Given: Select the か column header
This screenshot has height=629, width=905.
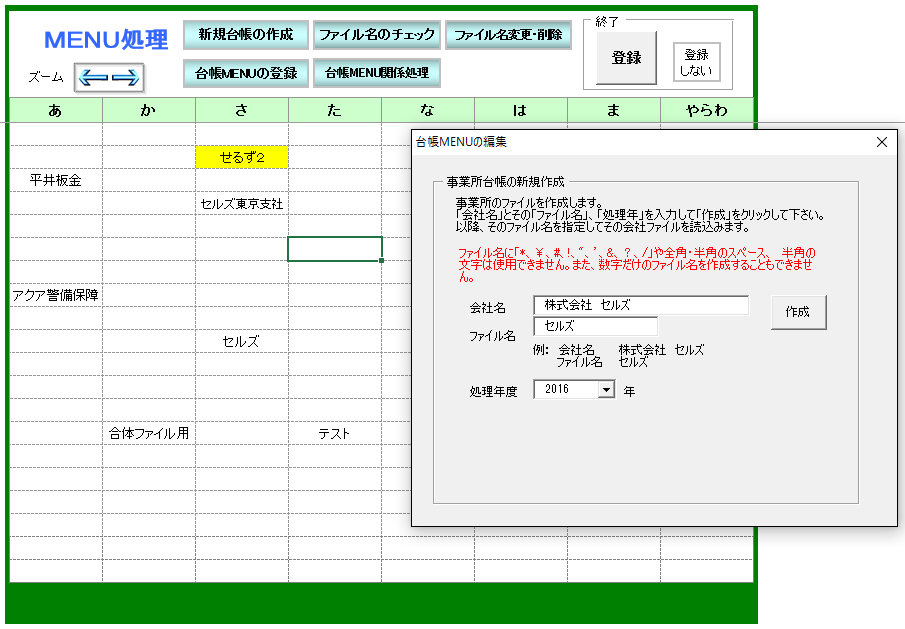Looking at the screenshot, I should click(x=149, y=110).
